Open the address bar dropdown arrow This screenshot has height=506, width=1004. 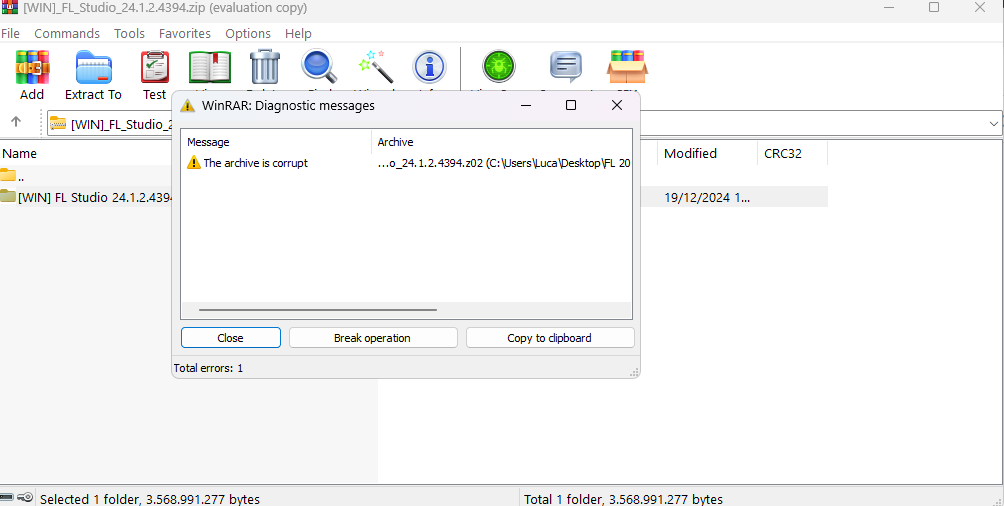(x=994, y=124)
